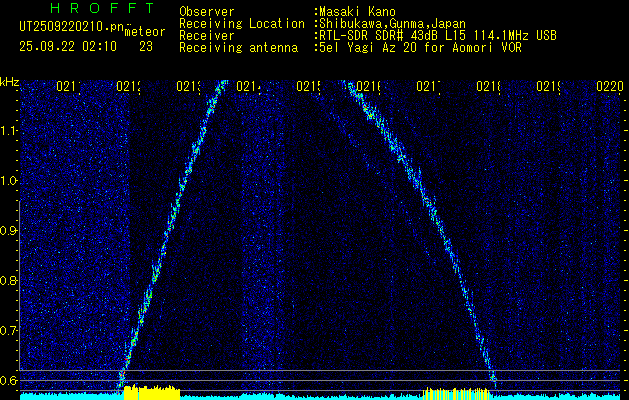Click the 0.7 frequency axis label
Viewport: 629px width, 400px height.
pos(7,331)
